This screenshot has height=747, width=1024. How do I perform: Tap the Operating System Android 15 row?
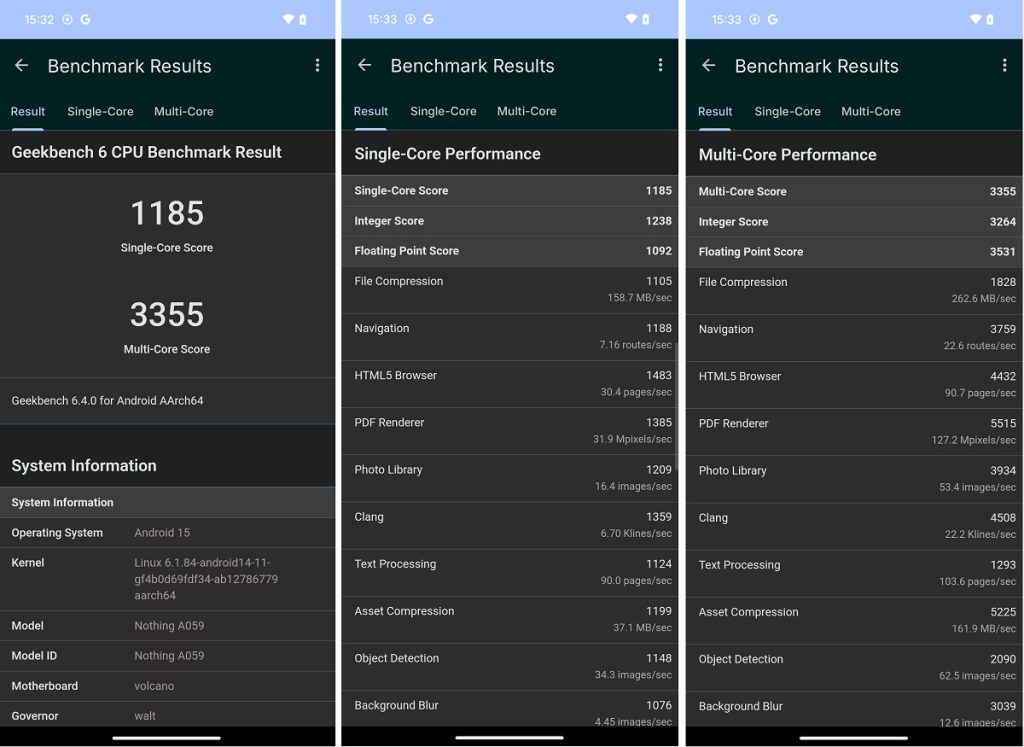pyautogui.click(x=167, y=533)
